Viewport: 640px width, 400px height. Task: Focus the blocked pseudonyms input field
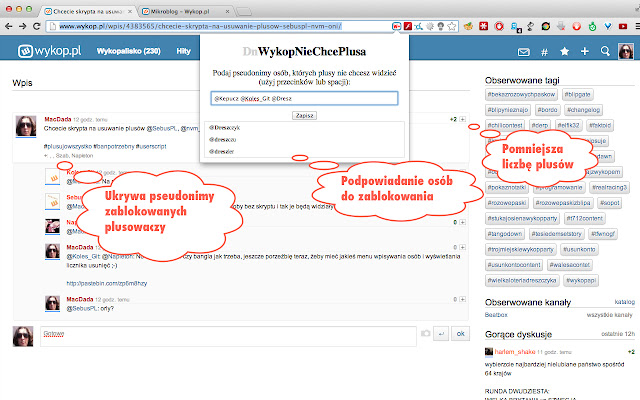pos(304,98)
